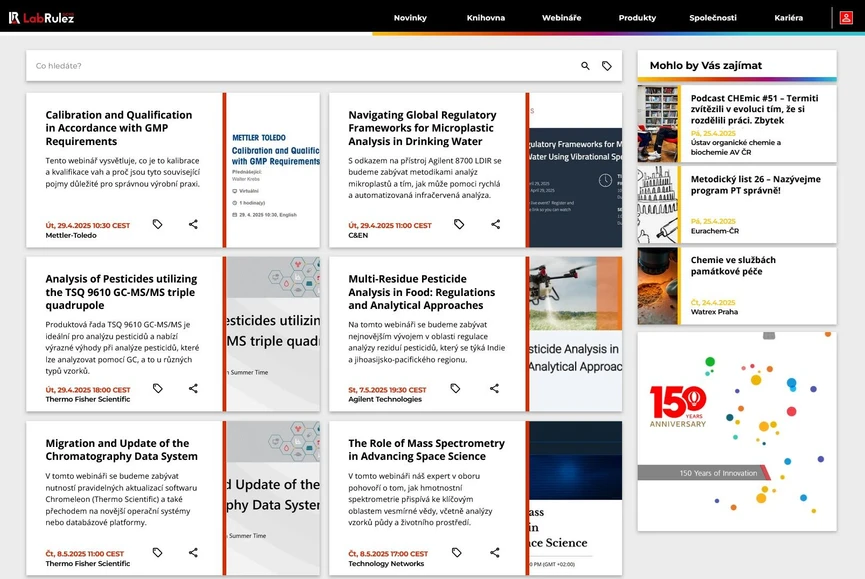Click the search magnifier icon

point(586,66)
